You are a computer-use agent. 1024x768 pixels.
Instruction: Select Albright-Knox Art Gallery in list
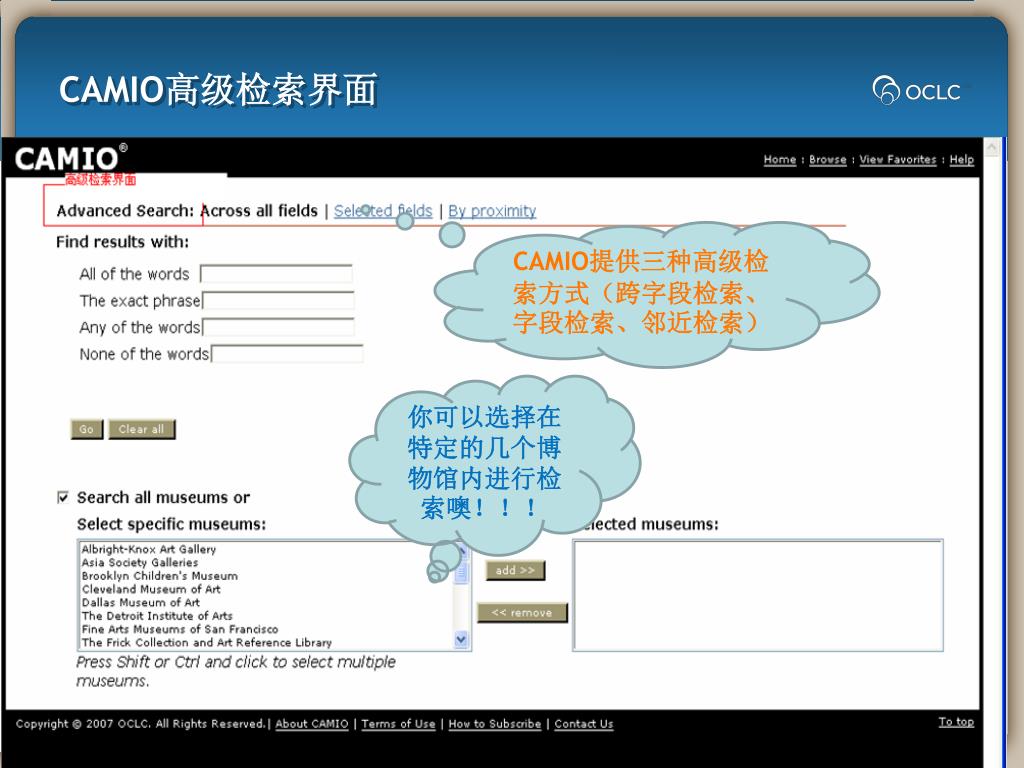[149, 549]
